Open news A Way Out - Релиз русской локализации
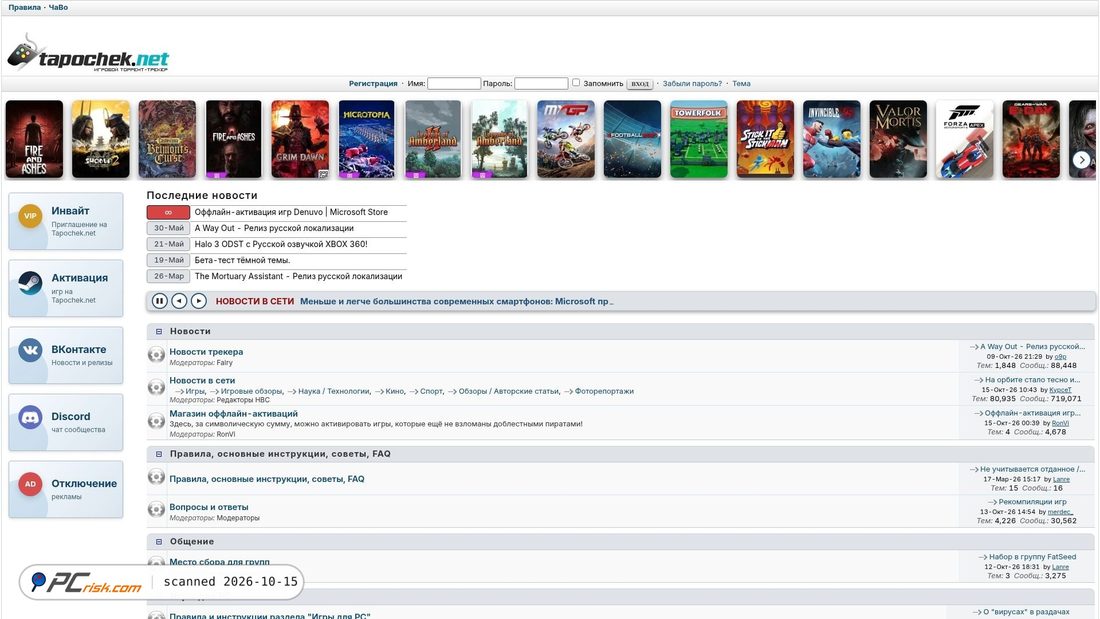The width and height of the screenshot is (1100, 619). click(x=274, y=228)
